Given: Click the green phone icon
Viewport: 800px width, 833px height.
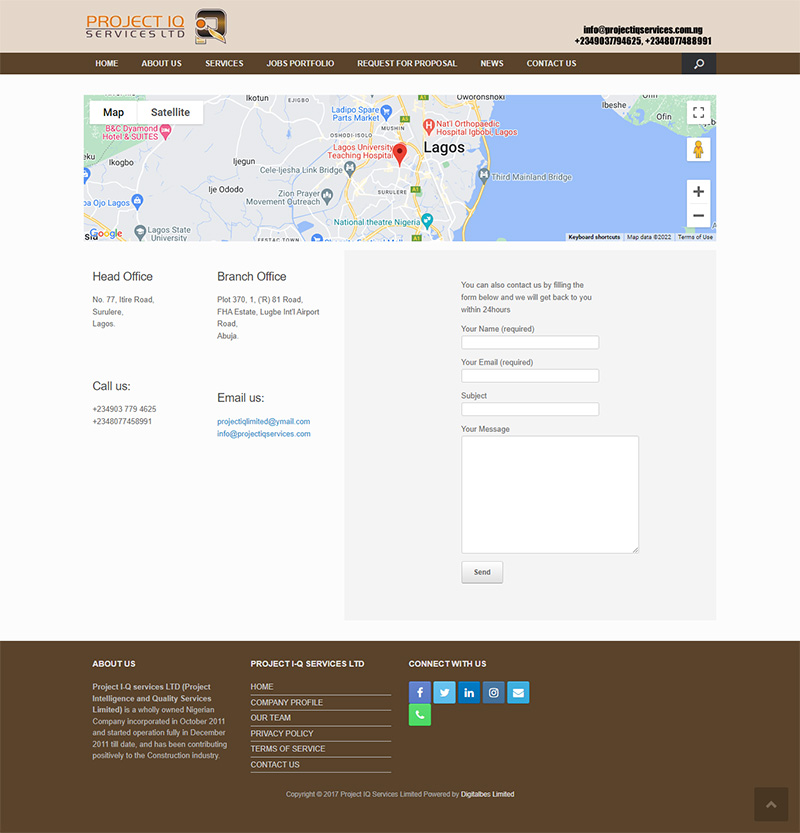Looking at the screenshot, I should (x=420, y=715).
